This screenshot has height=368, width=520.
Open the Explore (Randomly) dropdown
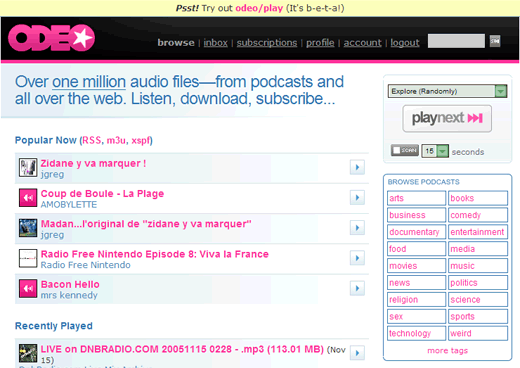click(447, 91)
